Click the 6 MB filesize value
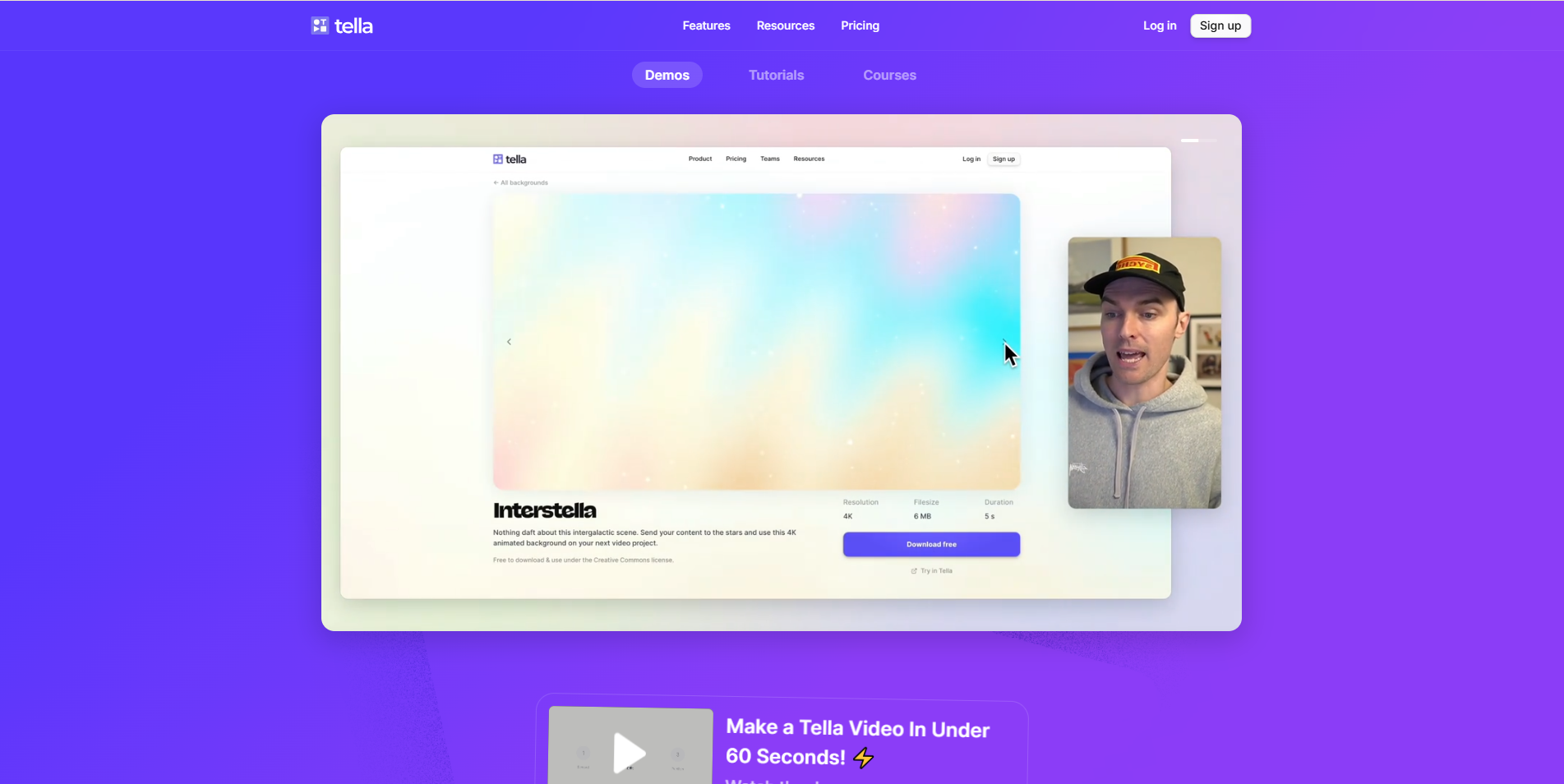 tap(922, 516)
